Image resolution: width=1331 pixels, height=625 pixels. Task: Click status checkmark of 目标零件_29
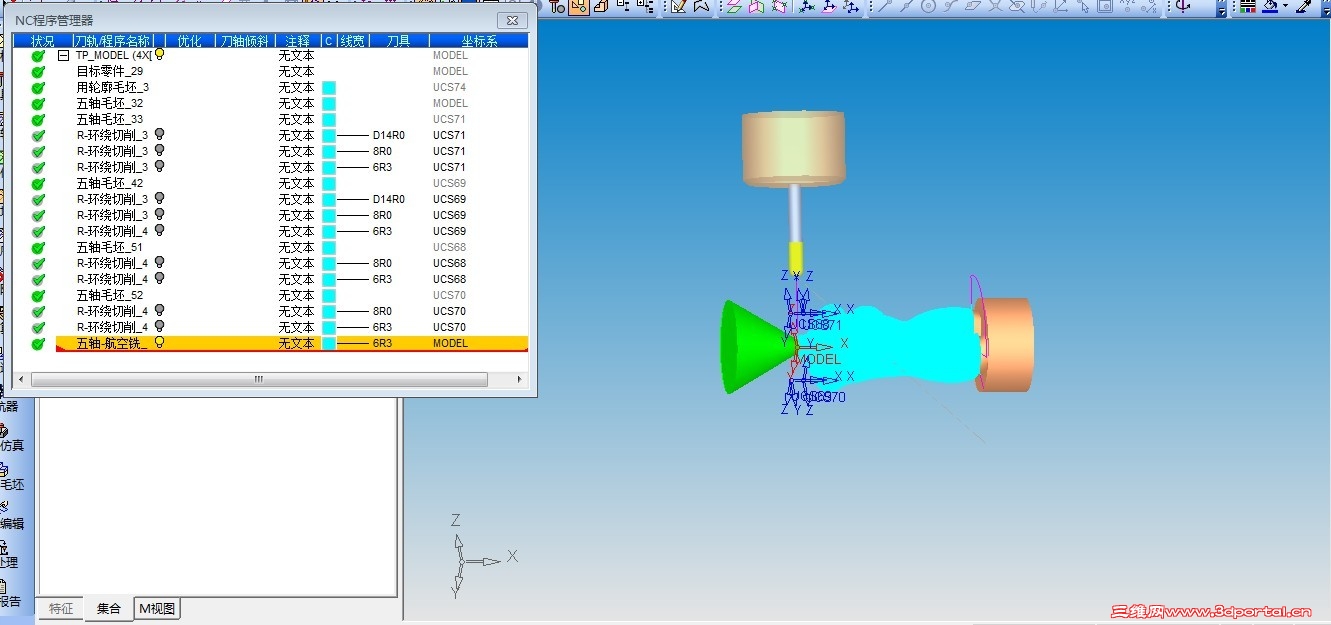point(39,72)
